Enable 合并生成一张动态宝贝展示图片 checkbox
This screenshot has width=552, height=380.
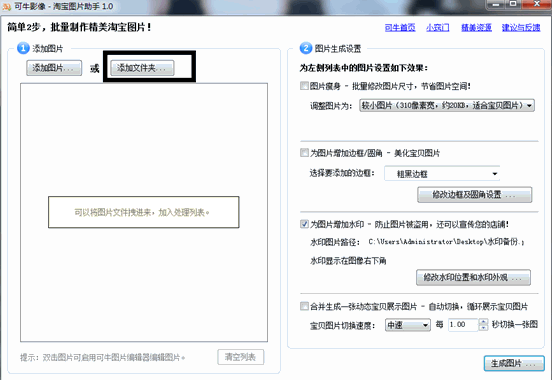point(304,306)
